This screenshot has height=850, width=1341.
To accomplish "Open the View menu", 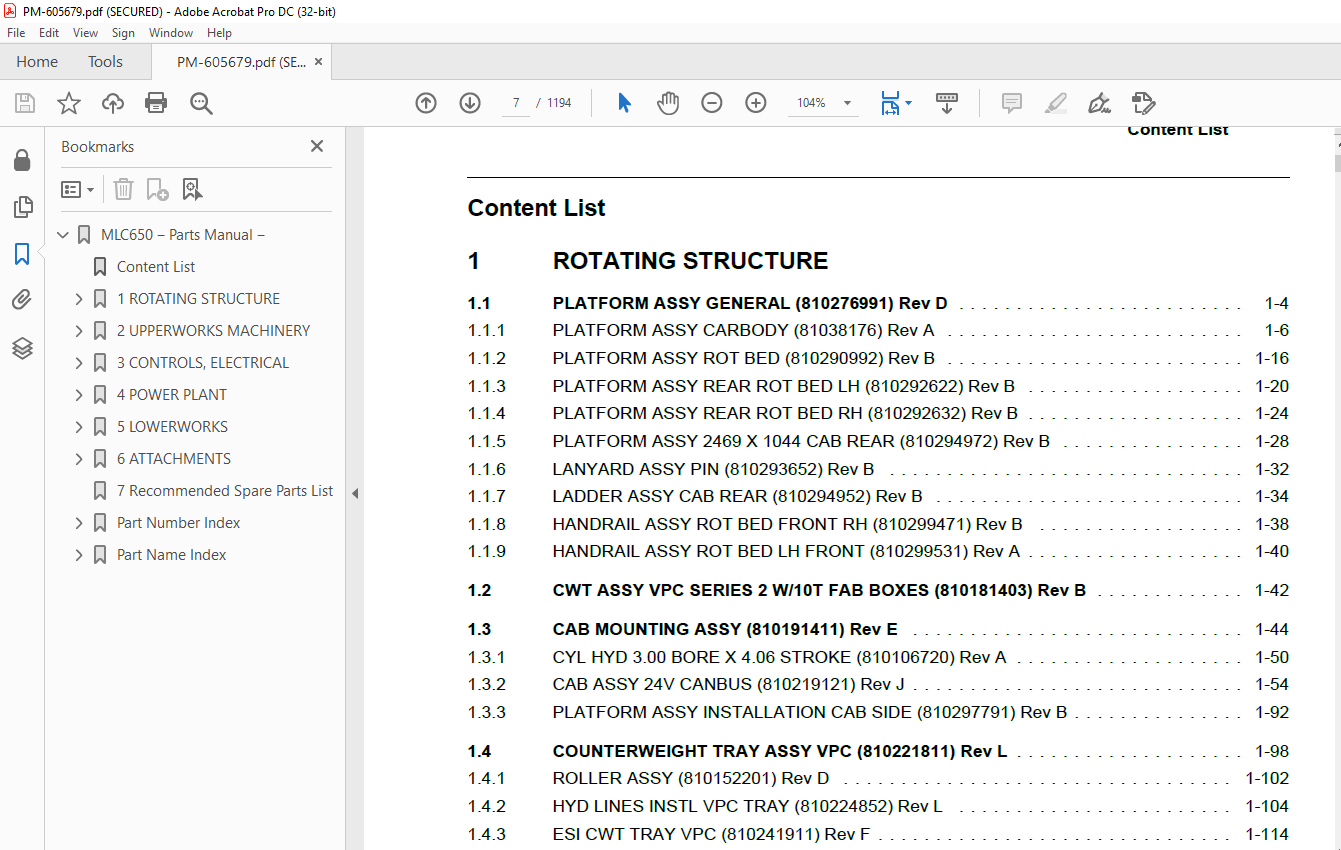I will [86, 33].
